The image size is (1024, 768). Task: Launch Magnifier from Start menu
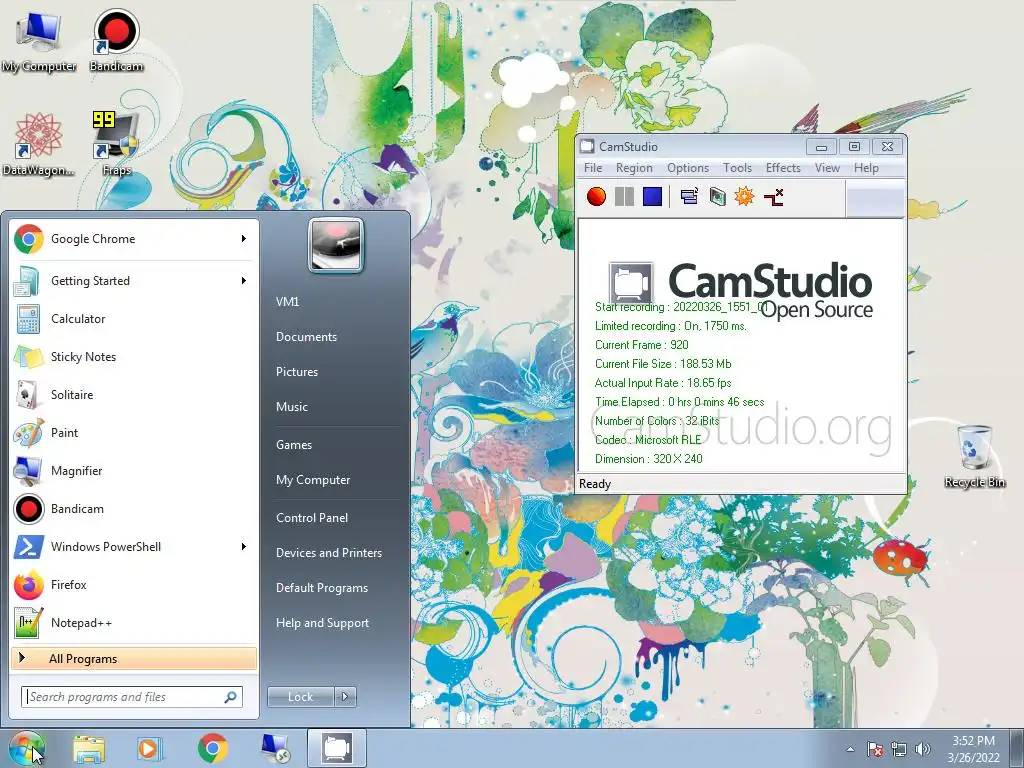pos(134,471)
